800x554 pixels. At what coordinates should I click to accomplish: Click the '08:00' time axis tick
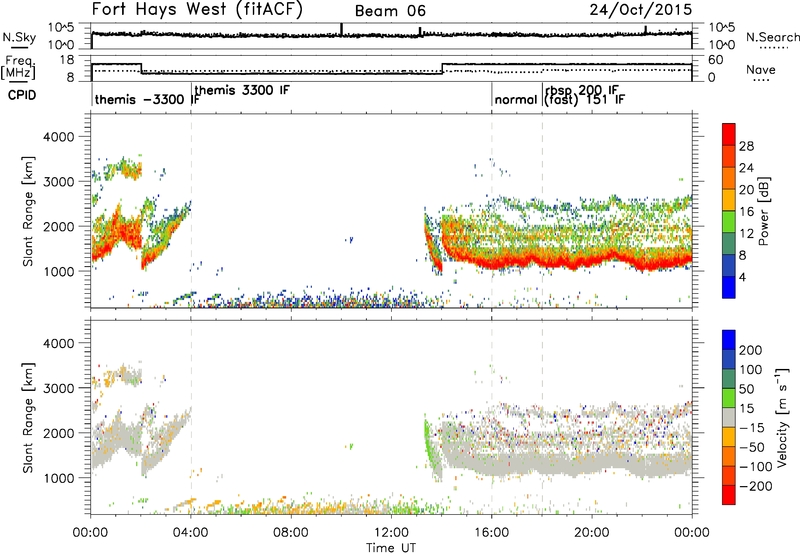(291, 533)
